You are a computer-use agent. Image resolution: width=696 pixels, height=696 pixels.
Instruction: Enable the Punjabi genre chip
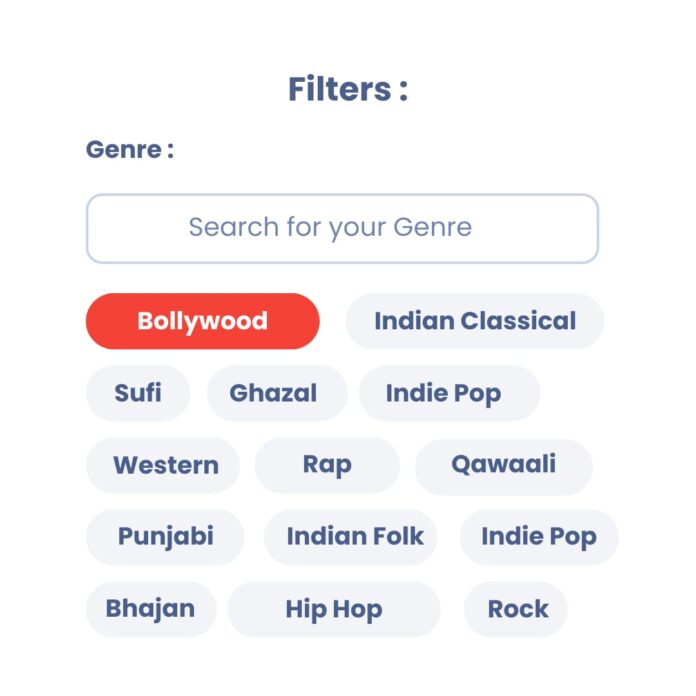(x=166, y=537)
